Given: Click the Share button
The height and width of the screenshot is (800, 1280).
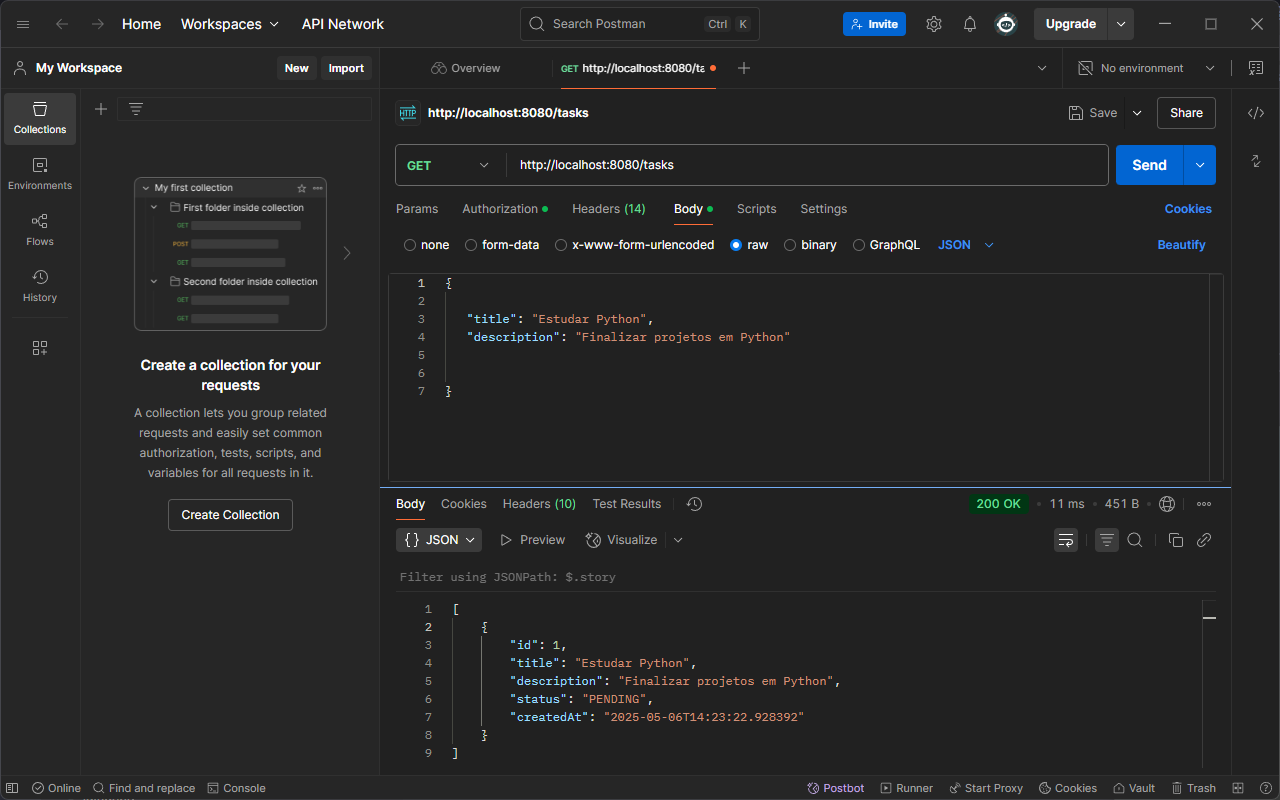Looking at the screenshot, I should tap(1186, 113).
